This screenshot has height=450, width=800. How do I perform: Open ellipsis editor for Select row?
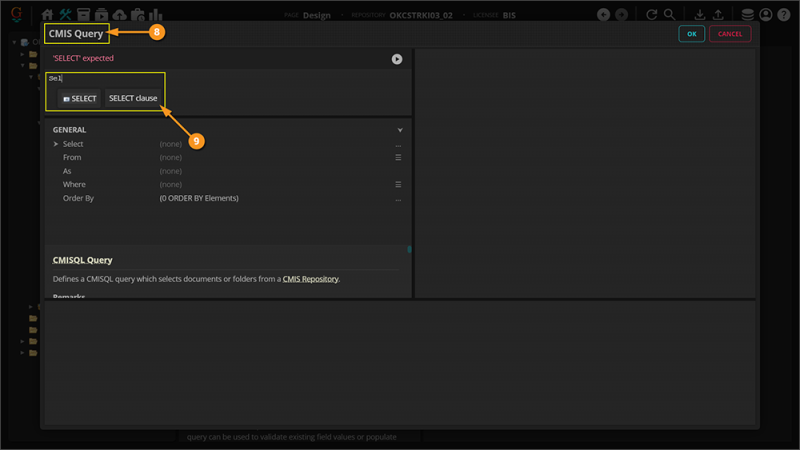[x=398, y=145]
